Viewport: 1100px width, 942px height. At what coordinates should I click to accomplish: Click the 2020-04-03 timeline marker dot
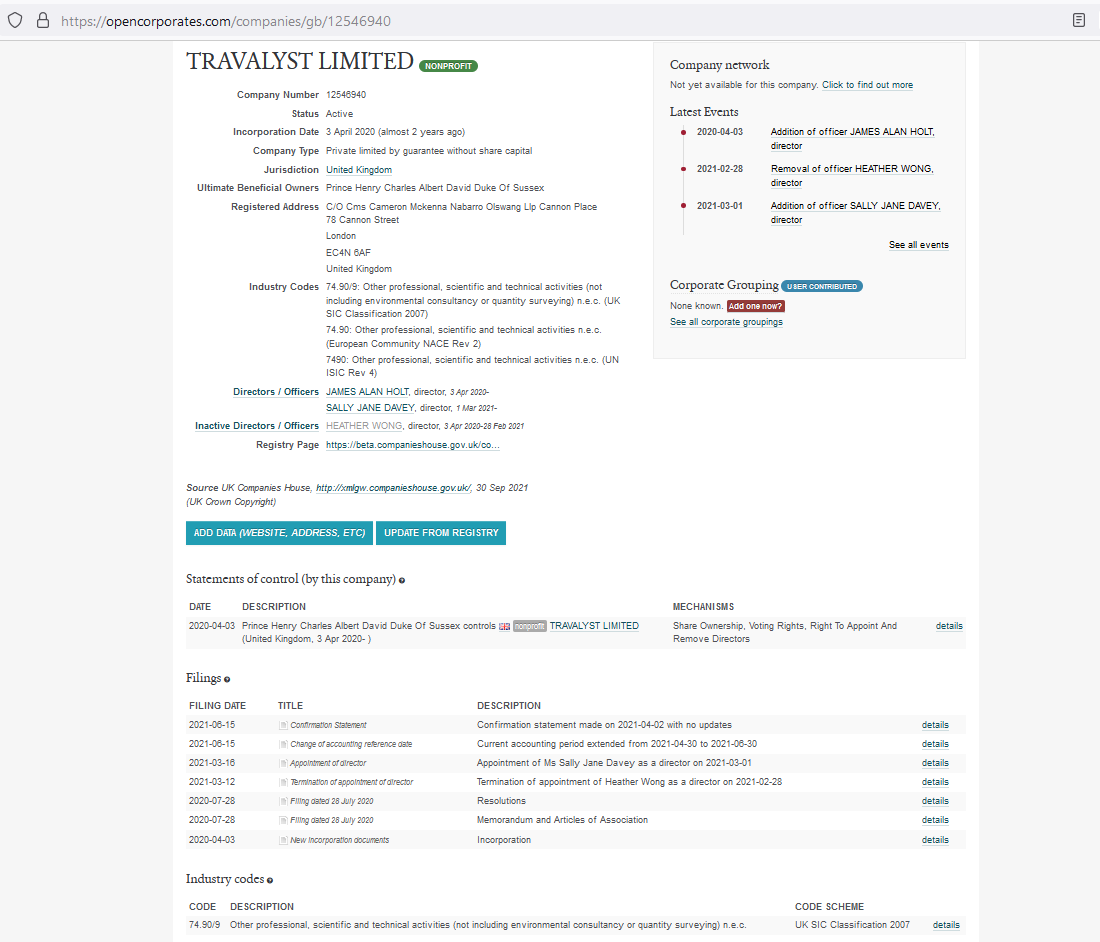(x=683, y=132)
